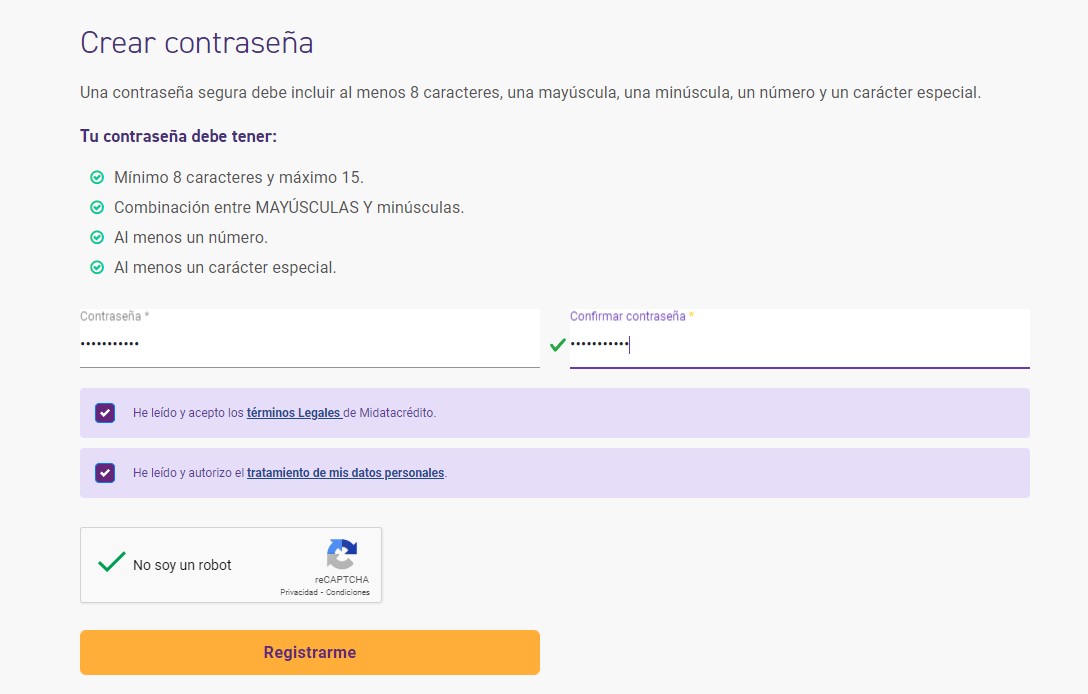The height and width of the screenshot is (694, 1088).
Task: Click the check icon next to 'Combinación entre MAYÚSCULAS'
Action: 97,207
